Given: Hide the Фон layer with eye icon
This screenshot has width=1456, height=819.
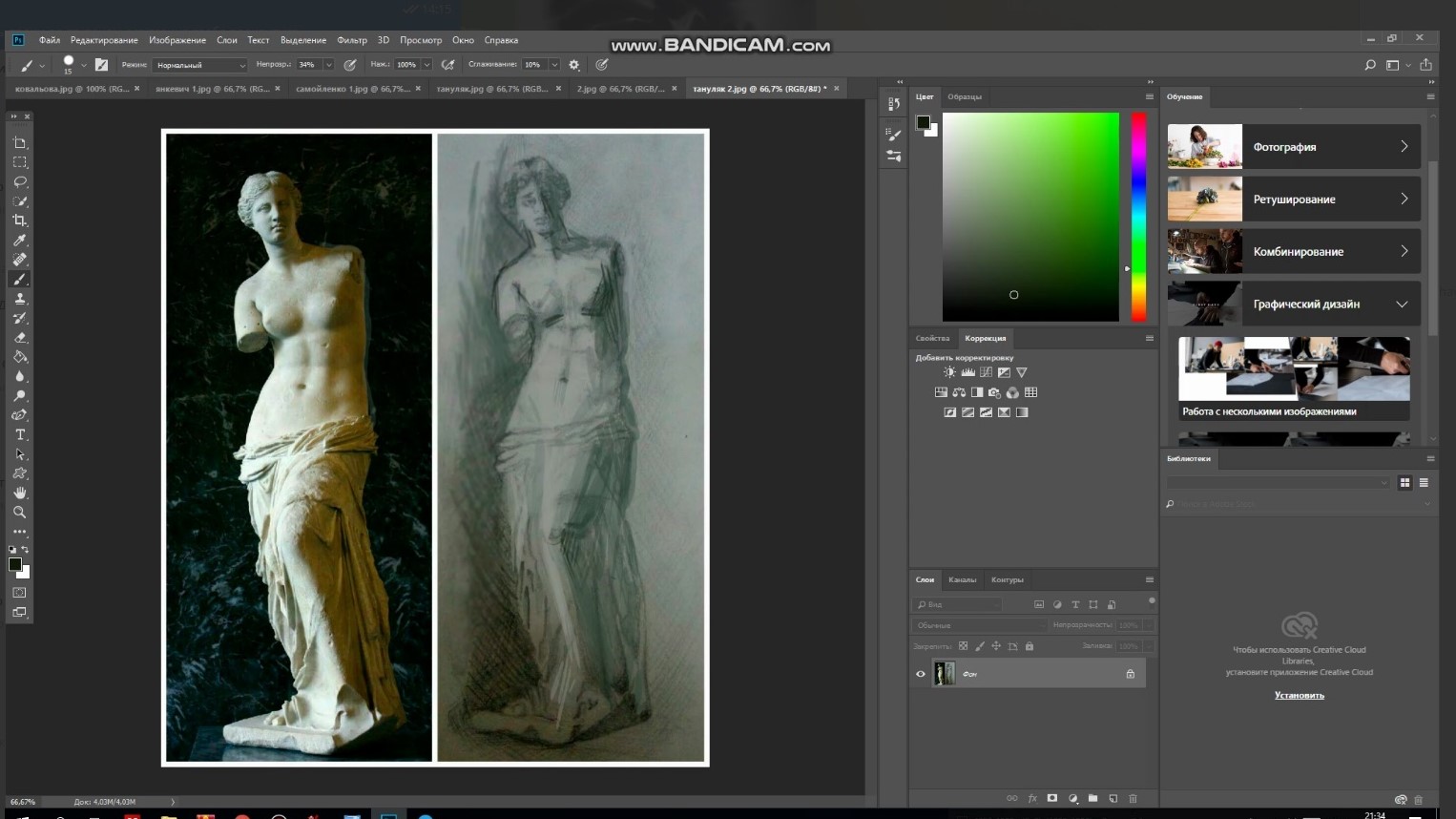Looking at the screenshot, I should [921, 674].
